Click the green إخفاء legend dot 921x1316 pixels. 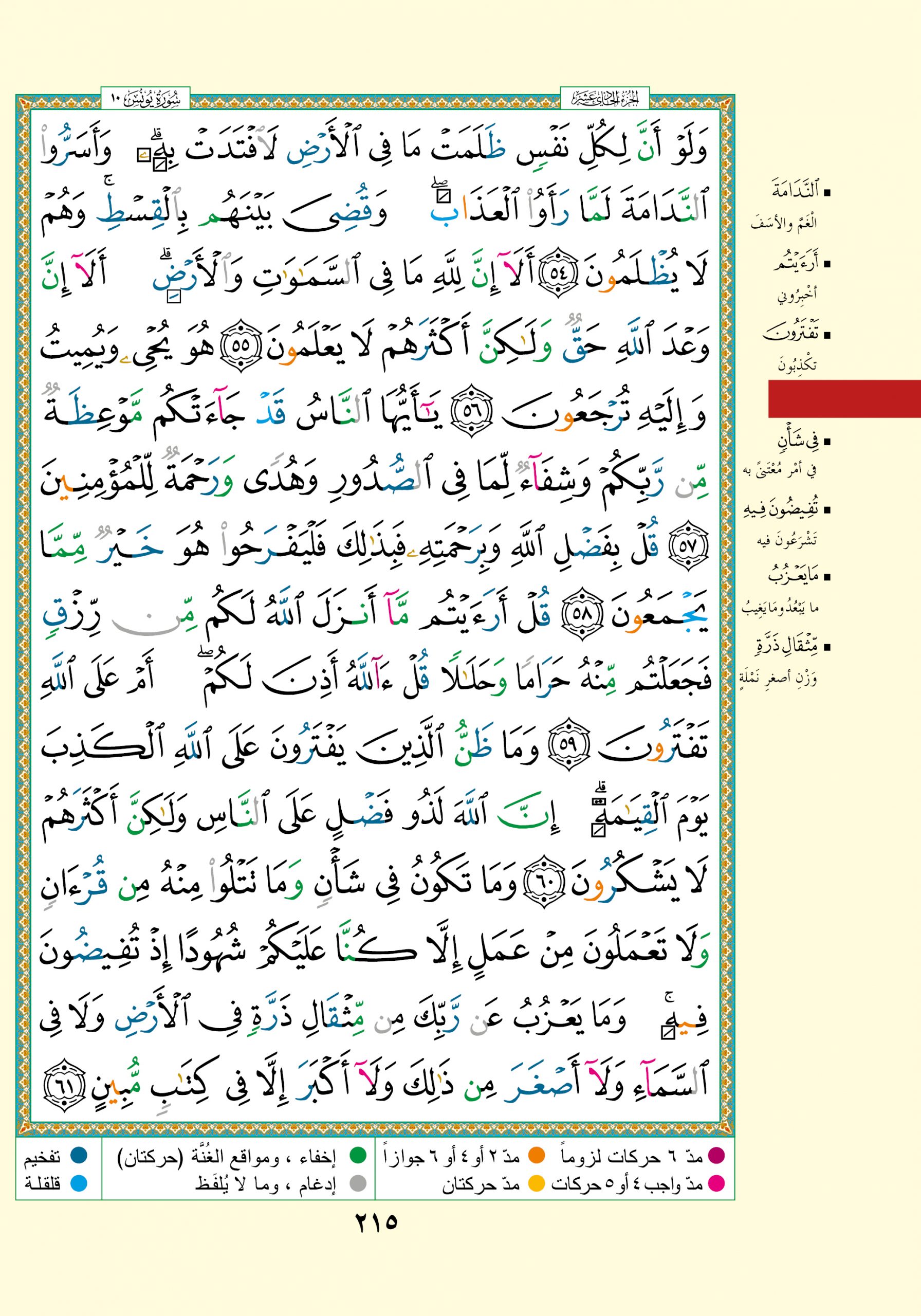358,1156
